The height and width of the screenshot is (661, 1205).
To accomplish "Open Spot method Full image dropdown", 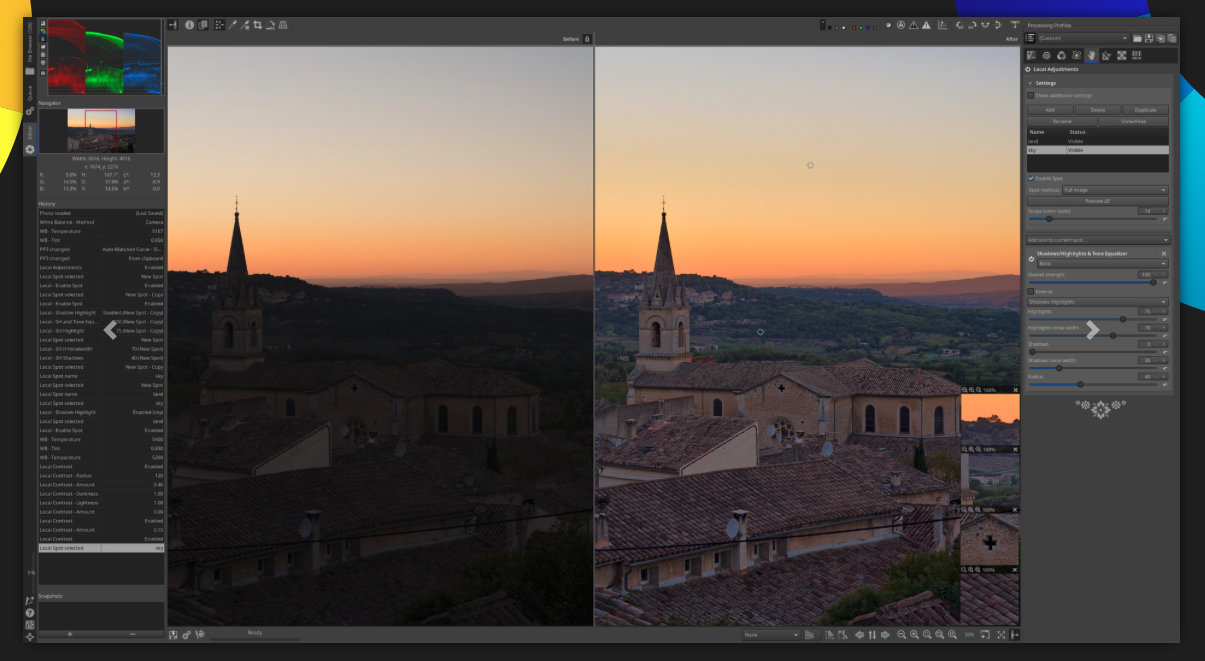I will coord(1115,190).
